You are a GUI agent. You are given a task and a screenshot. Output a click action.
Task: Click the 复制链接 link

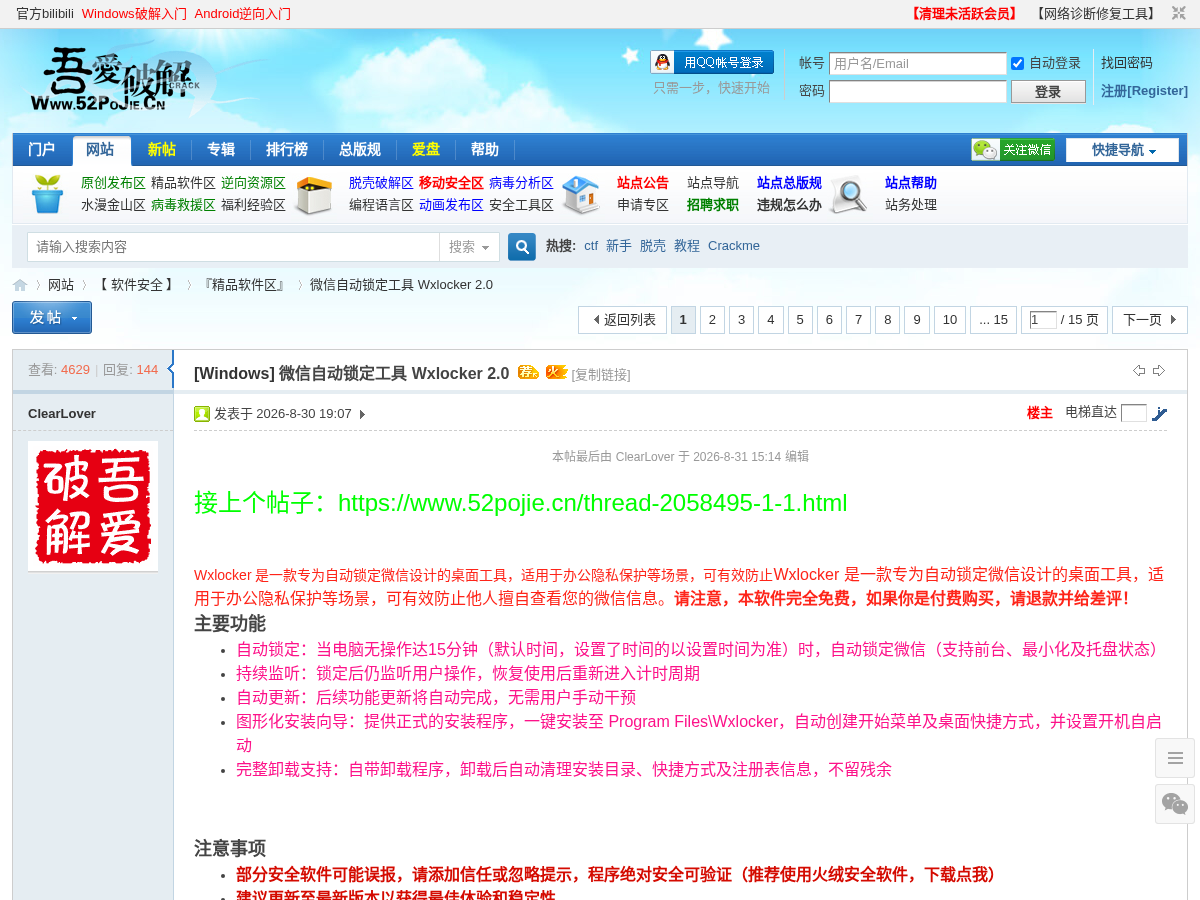[x=601, y=375]
